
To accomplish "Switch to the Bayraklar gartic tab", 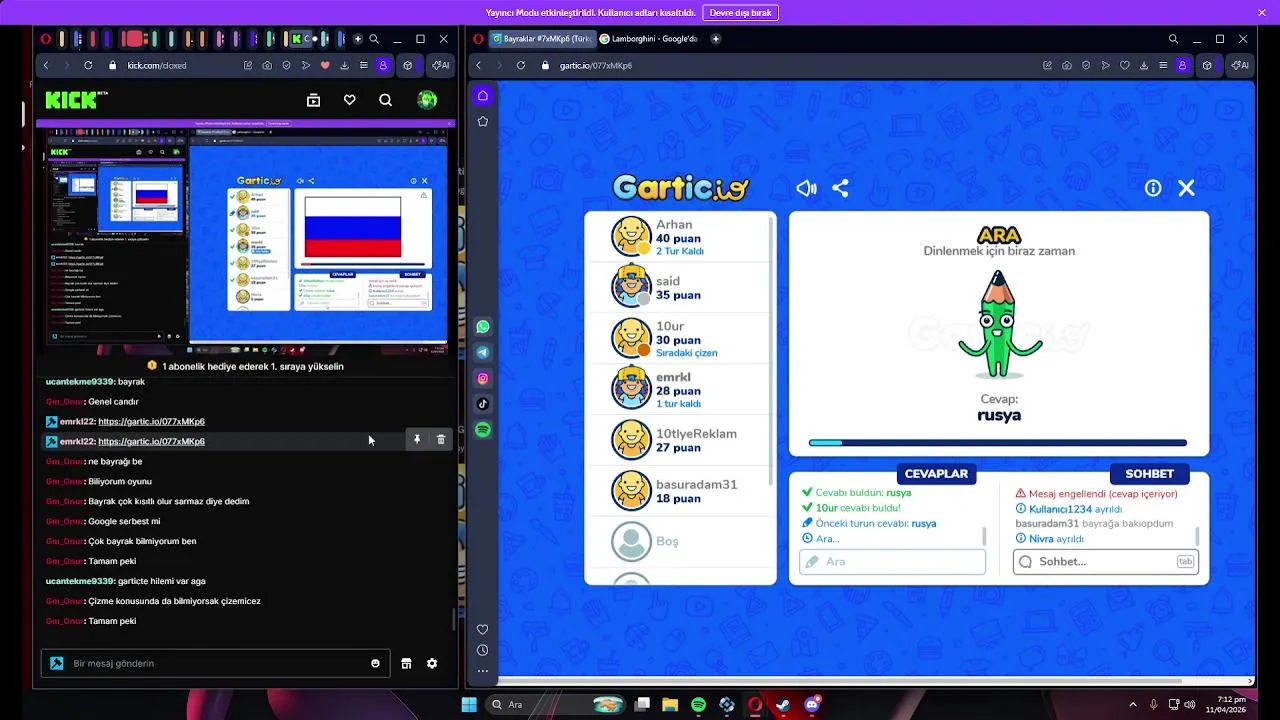I will [543, 39].
